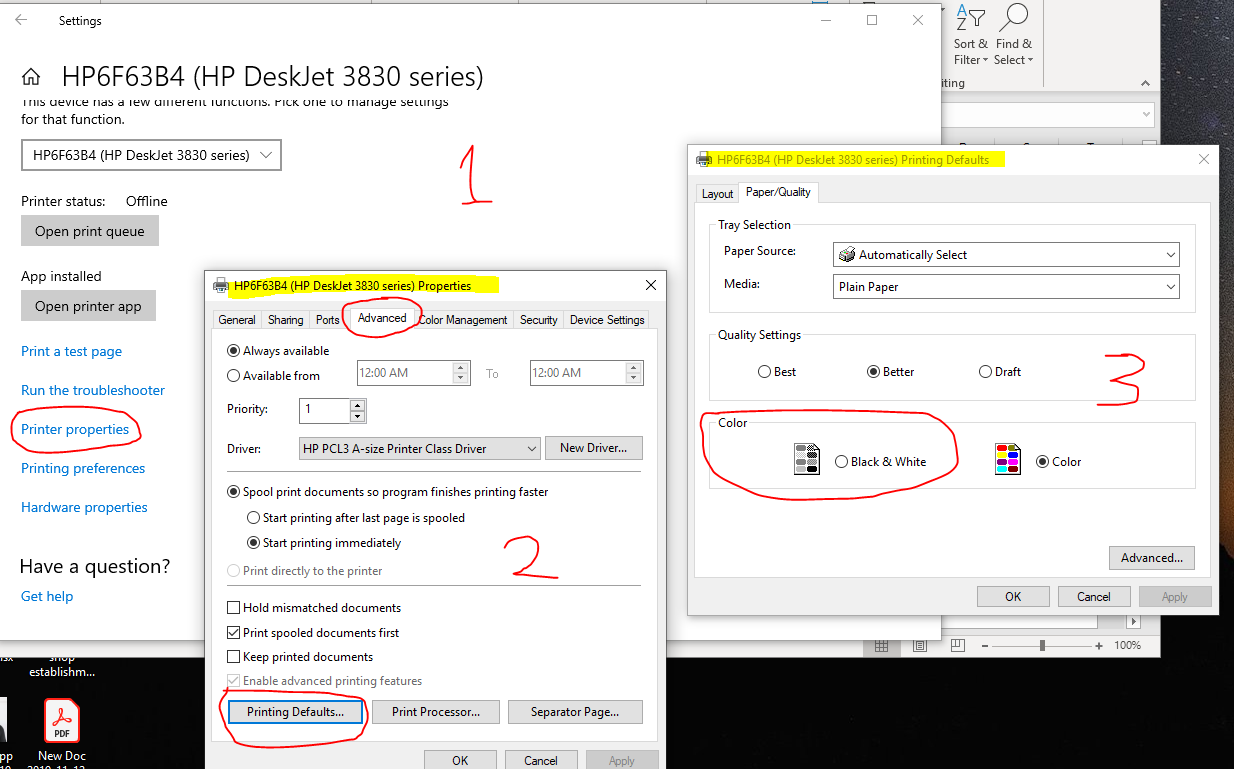Viewport: 1234px width, 769px height.
Task: Click Print a test page link
Action: pyautogui.click(x=71, y=351)
